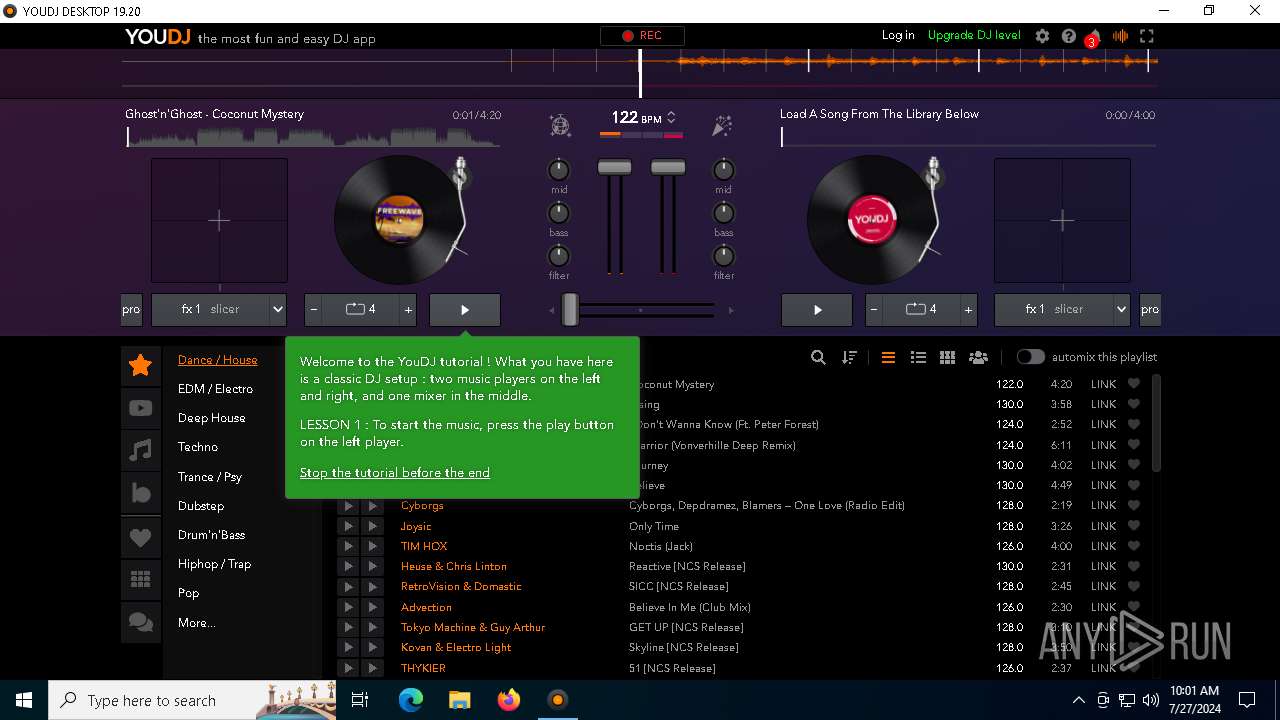This screenshot has height=720, width=1280.
Task: Open the chat bubbles sidebar icon
Action: pyautogui.click(x=141, y=622)
